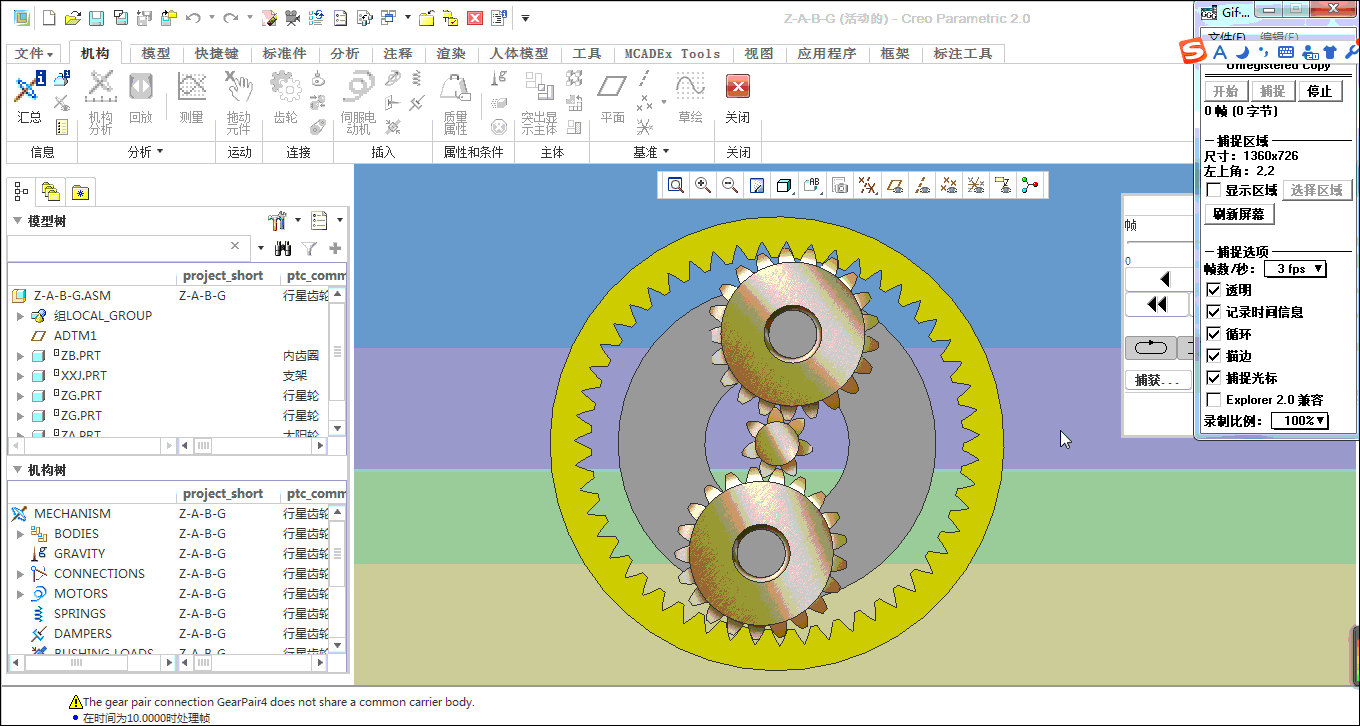The width and height of the screenshot is (1360, 726).
Task: Click the 开始 button in Gif window
Action: tap(1226, 91)
